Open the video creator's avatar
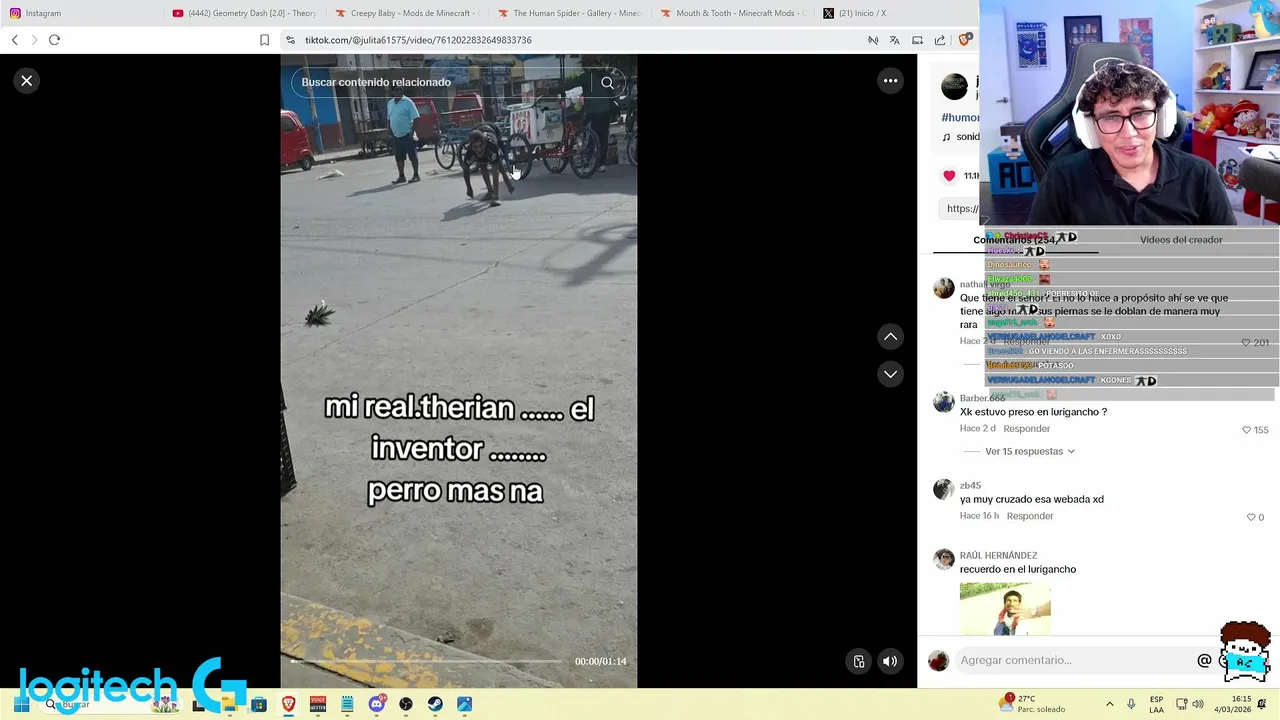Screen dimensions: 1280x720 [954, 87]
